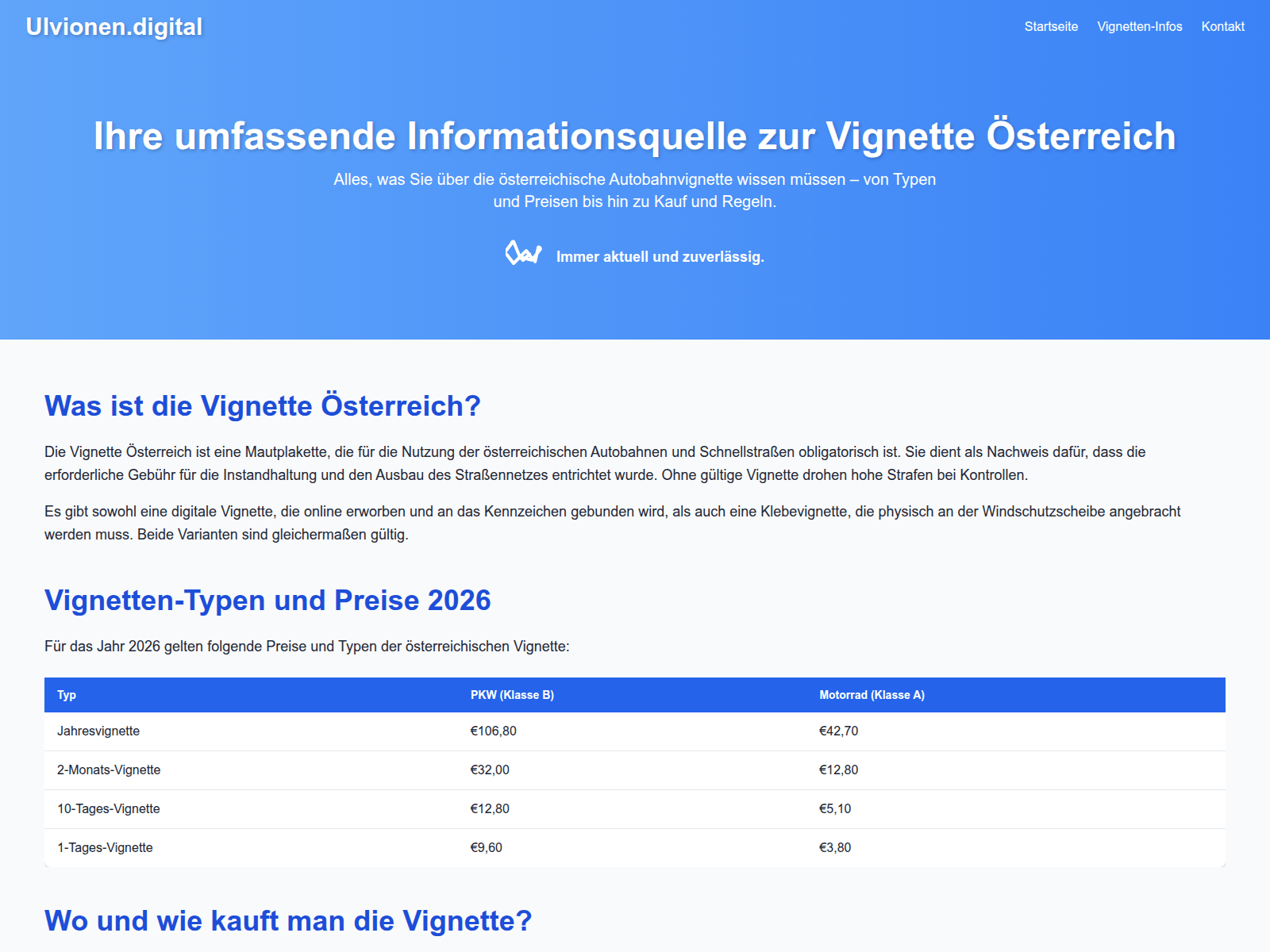Go to Vignetten-Infos in navigation
The image size is (1270, 952).
1139,27
